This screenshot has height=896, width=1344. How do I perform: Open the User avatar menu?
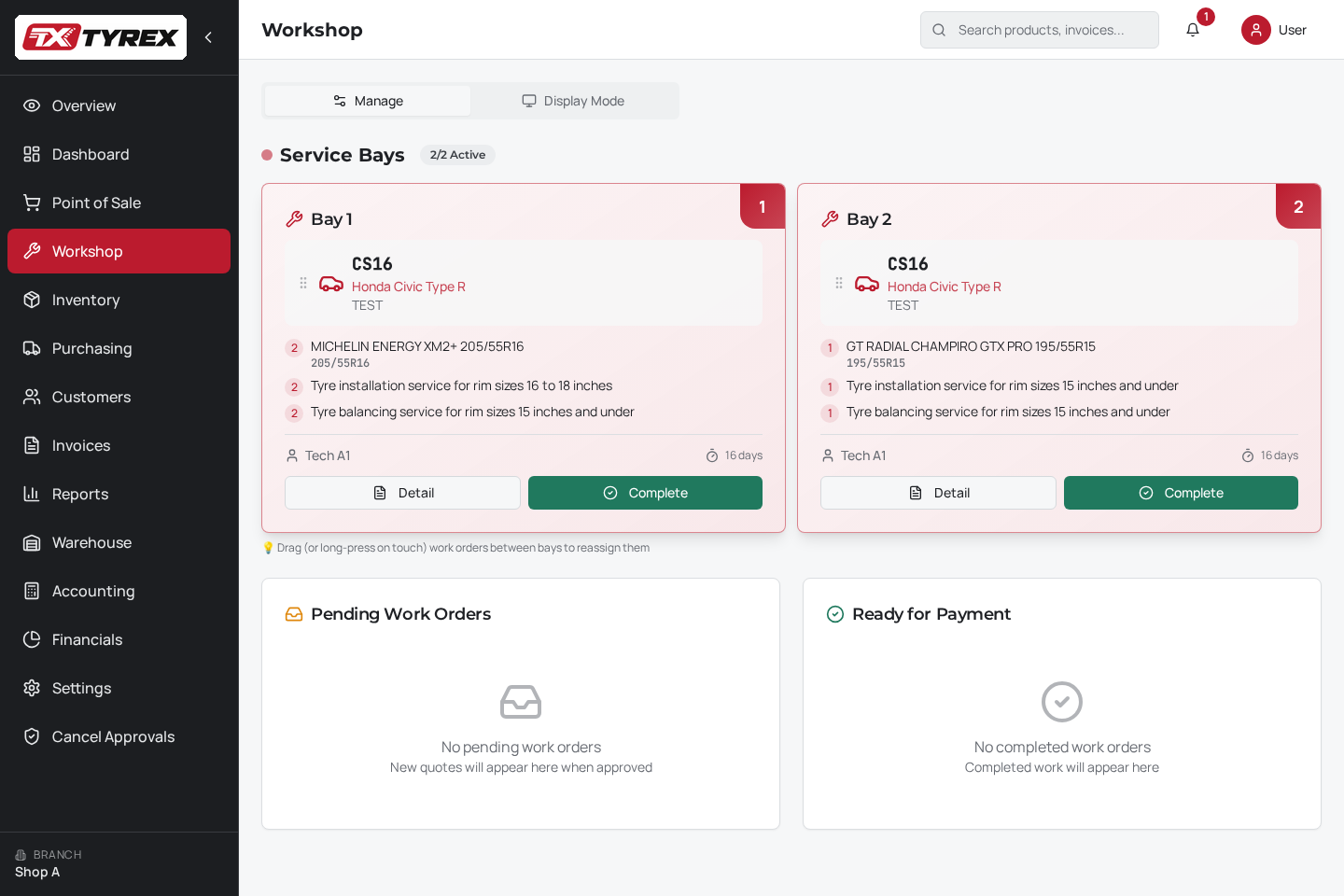click(x=1274, y=30)
